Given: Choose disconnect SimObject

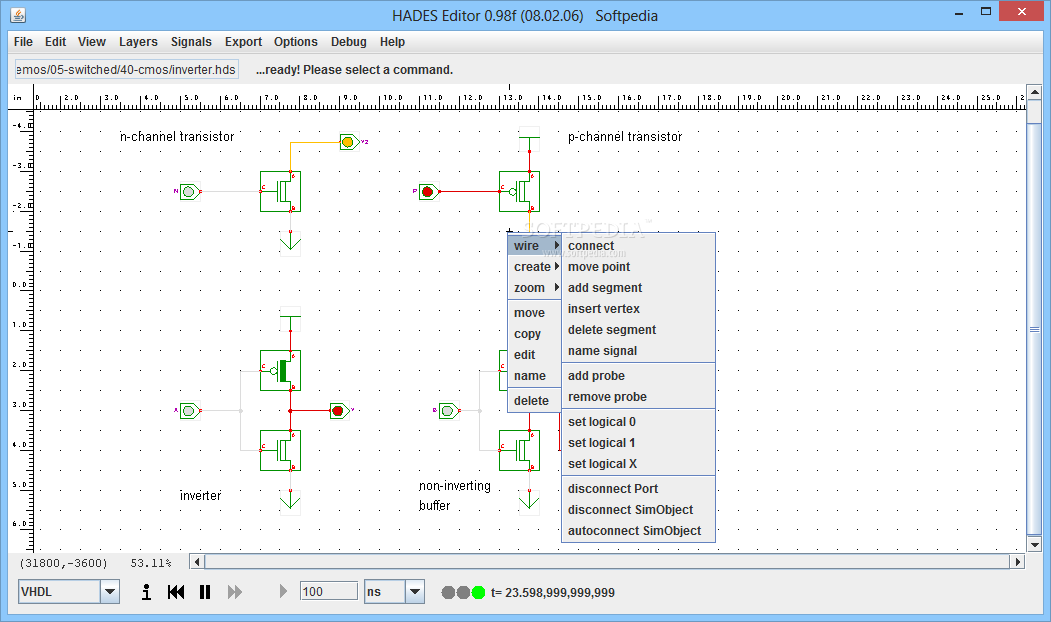Looking at the screenshot, I should tap(638, 509).
